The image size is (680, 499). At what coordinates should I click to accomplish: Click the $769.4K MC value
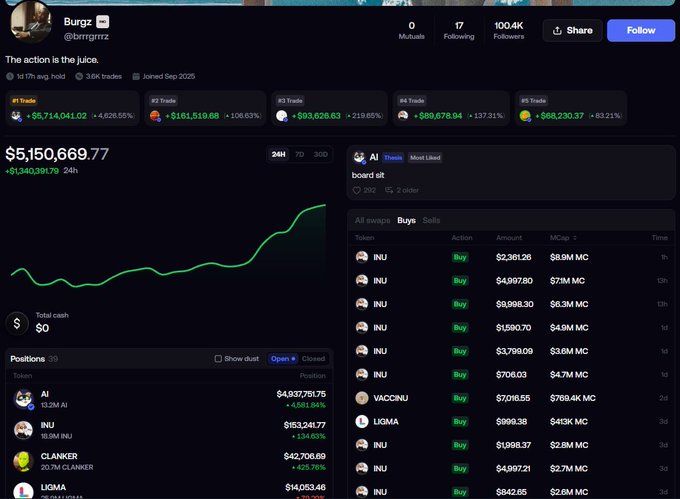(x=572, y=398)
